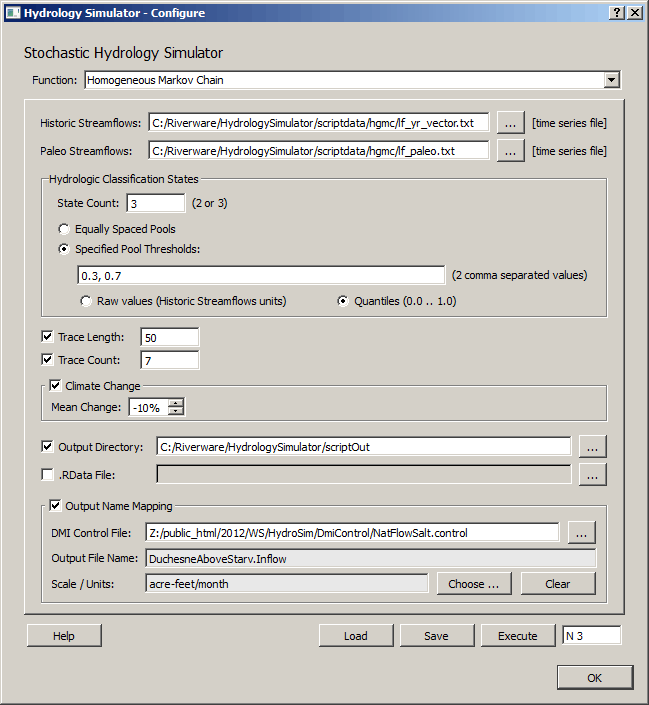Browse for Output Directory folder
Image resolution: width=649 pixels, height=705 pixels.
pos(593,447)
